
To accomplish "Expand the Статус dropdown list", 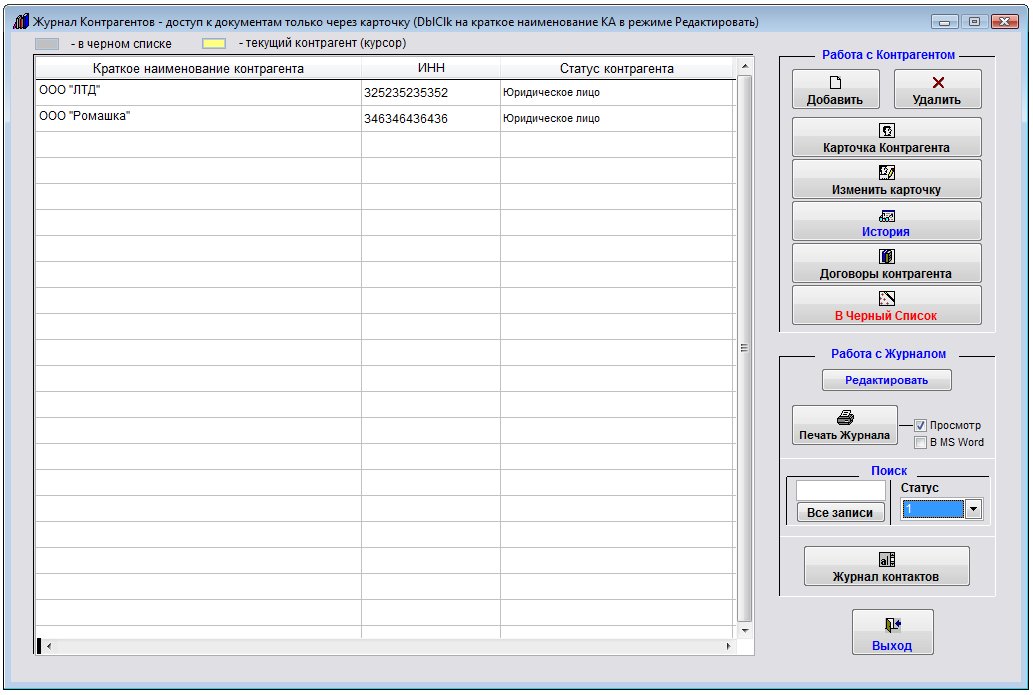I will click(x=973, y=510).
